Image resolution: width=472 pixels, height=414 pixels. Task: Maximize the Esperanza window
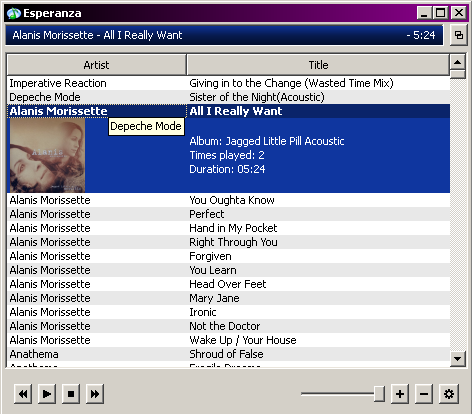(x=441, y=13)
